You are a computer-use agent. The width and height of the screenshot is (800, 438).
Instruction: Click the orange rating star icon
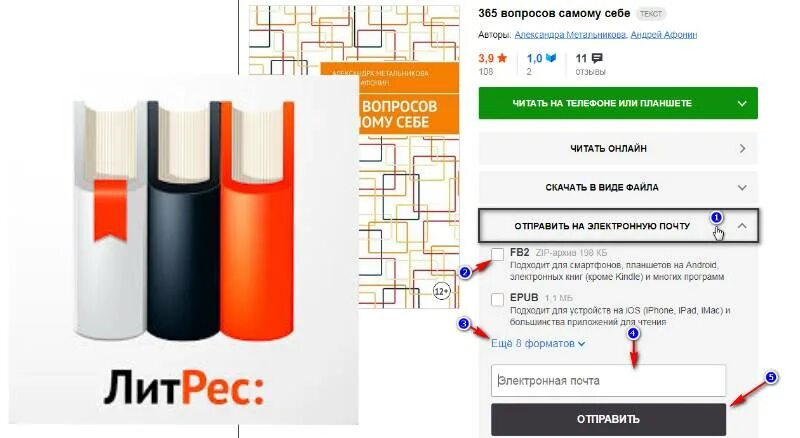click(x=502, y=58)
